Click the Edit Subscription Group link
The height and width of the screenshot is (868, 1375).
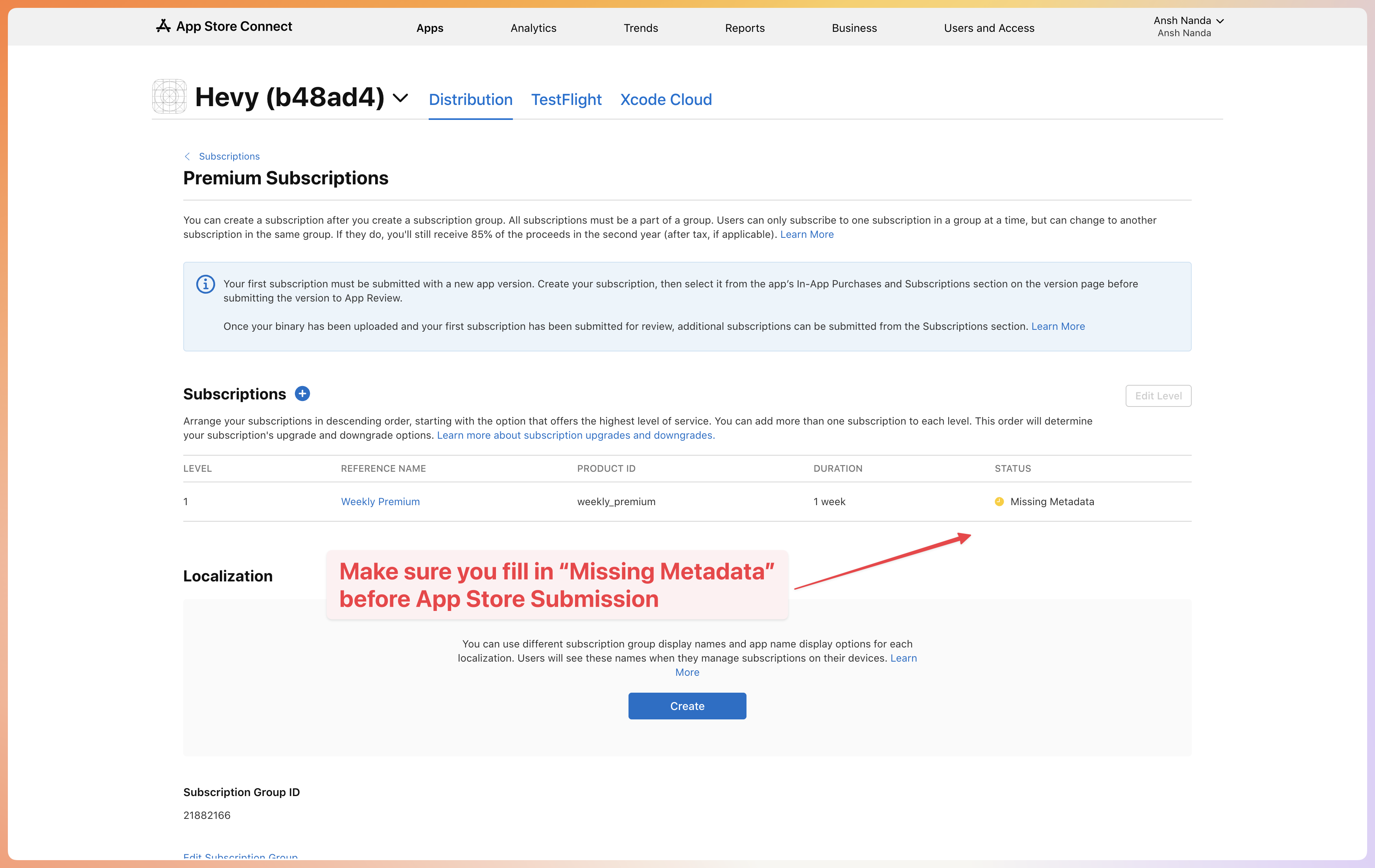click(x=240, y=857)
